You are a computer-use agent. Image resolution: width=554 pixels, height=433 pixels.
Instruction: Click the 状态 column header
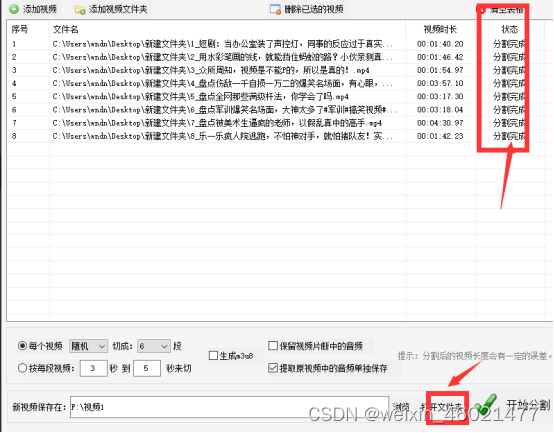(509, 29)
